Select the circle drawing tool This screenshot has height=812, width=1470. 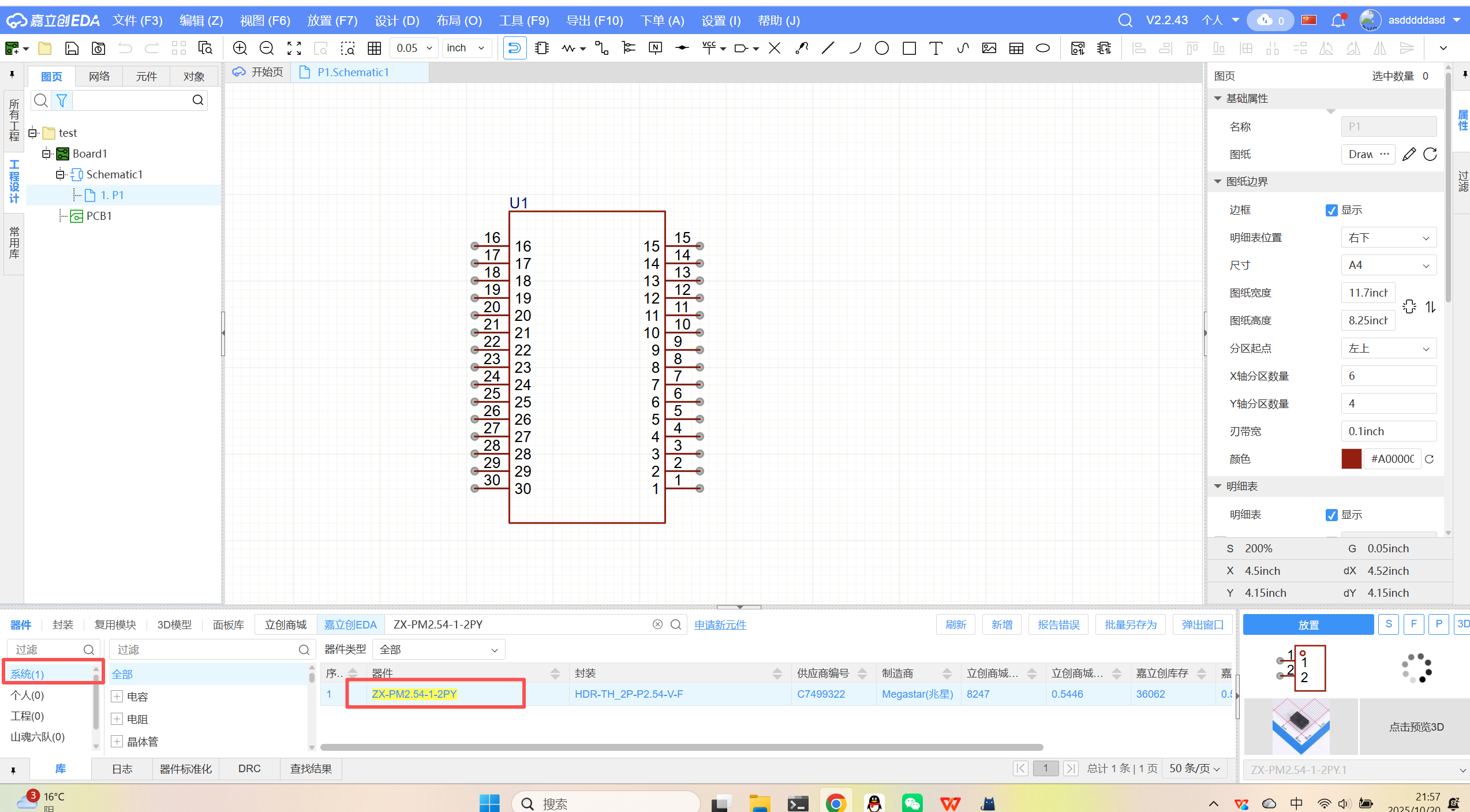click(x=881, y=48)
